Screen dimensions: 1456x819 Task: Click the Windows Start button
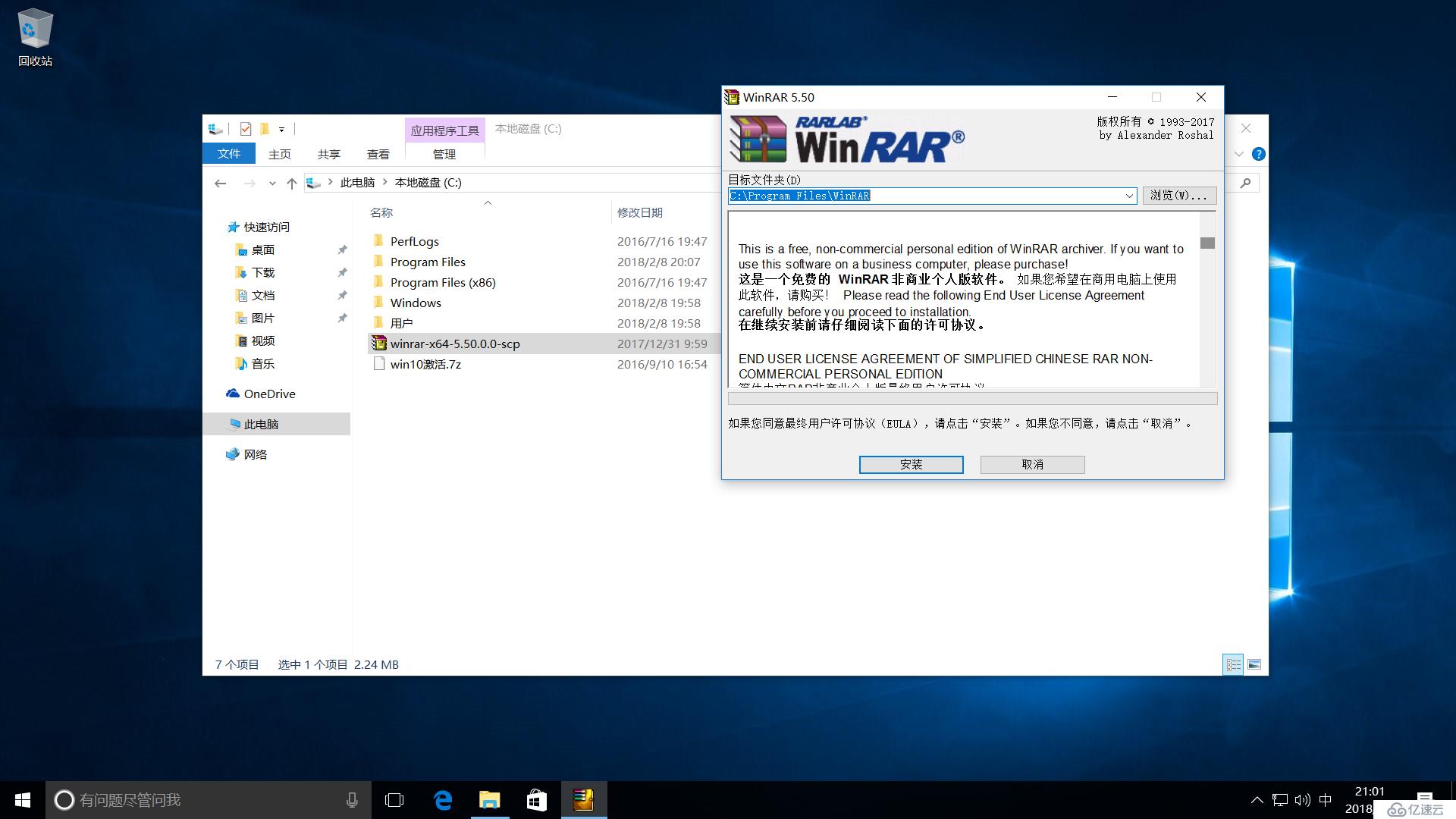tap(22, 800)
